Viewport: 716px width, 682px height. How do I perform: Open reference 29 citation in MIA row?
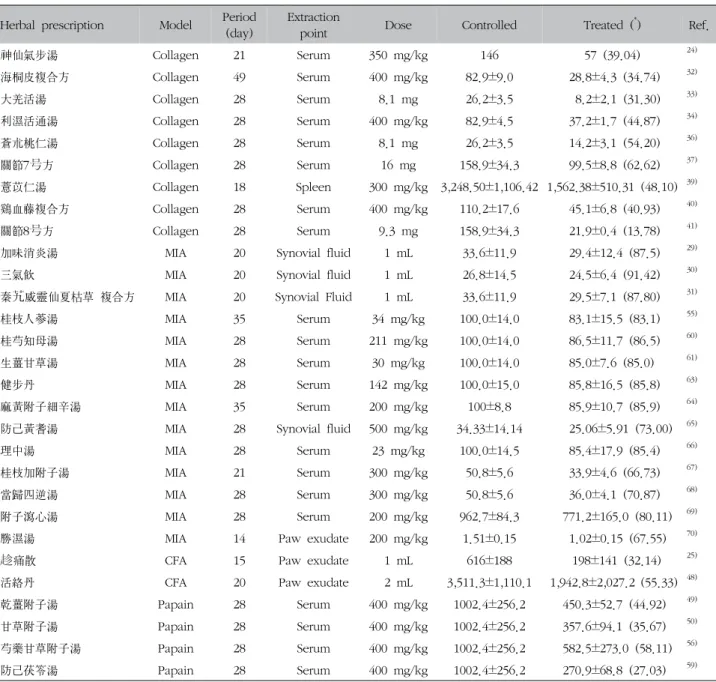692,247
